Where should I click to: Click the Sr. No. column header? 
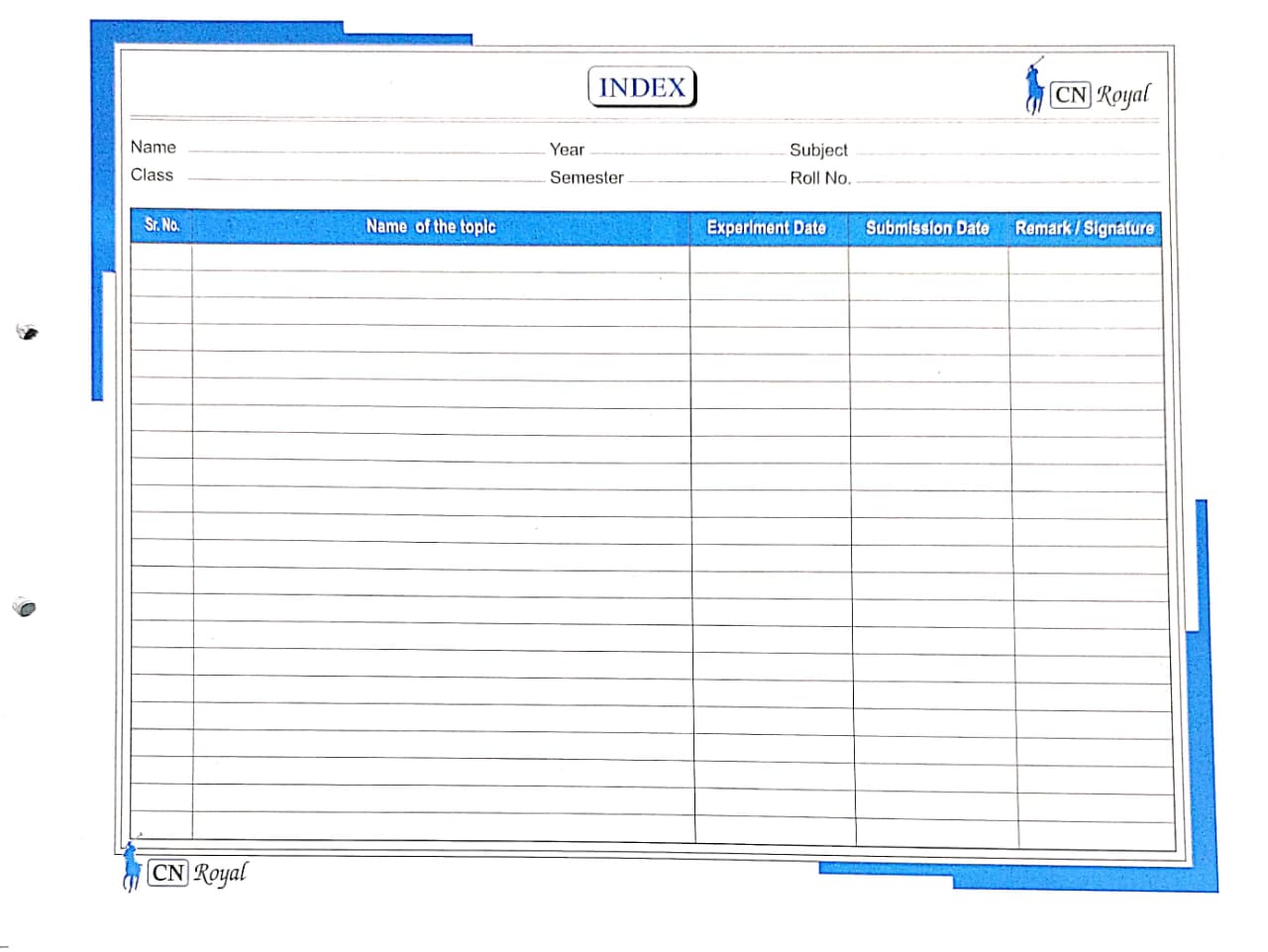[161, 226]
